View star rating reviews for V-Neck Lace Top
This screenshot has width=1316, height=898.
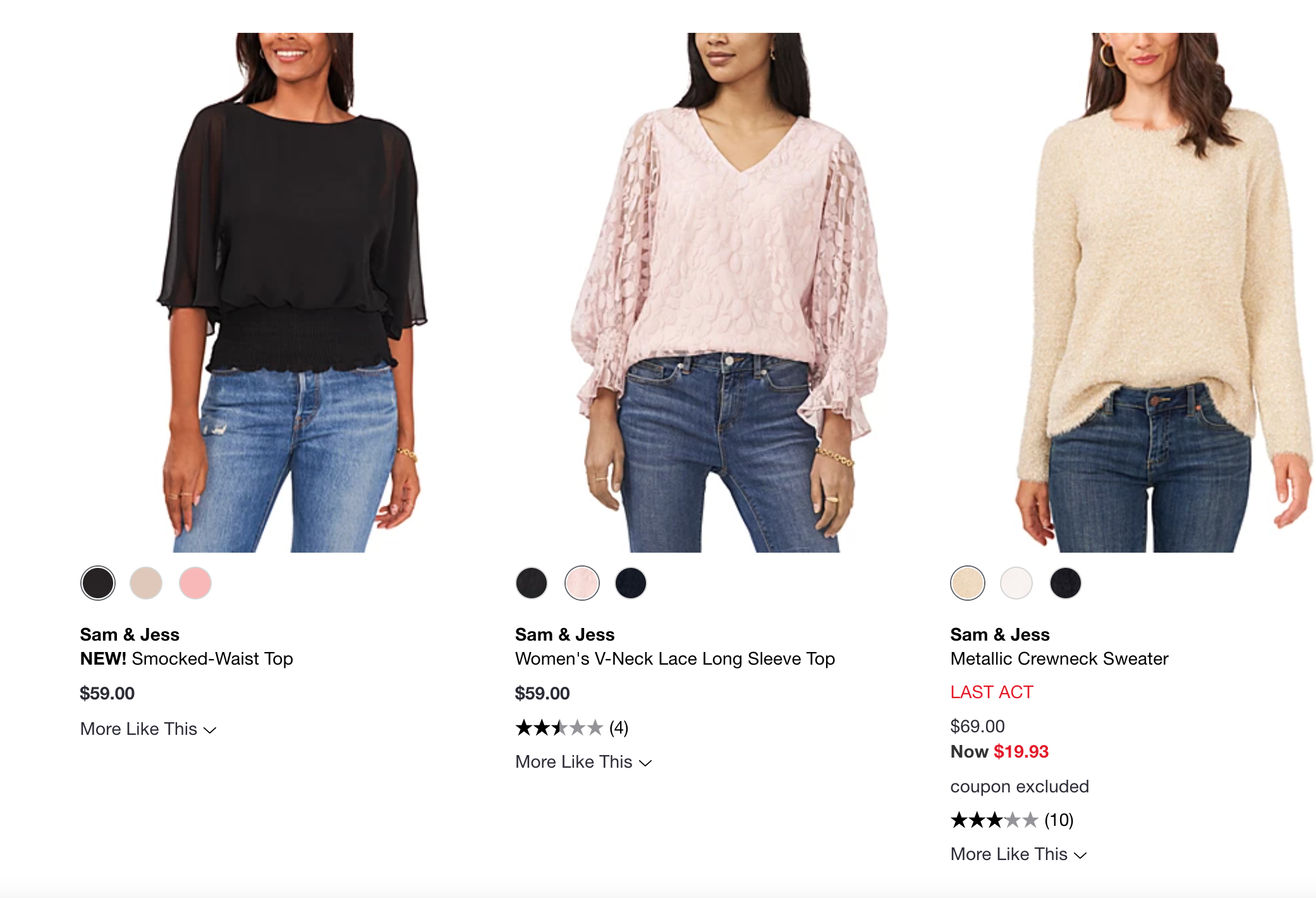(571, 728)
